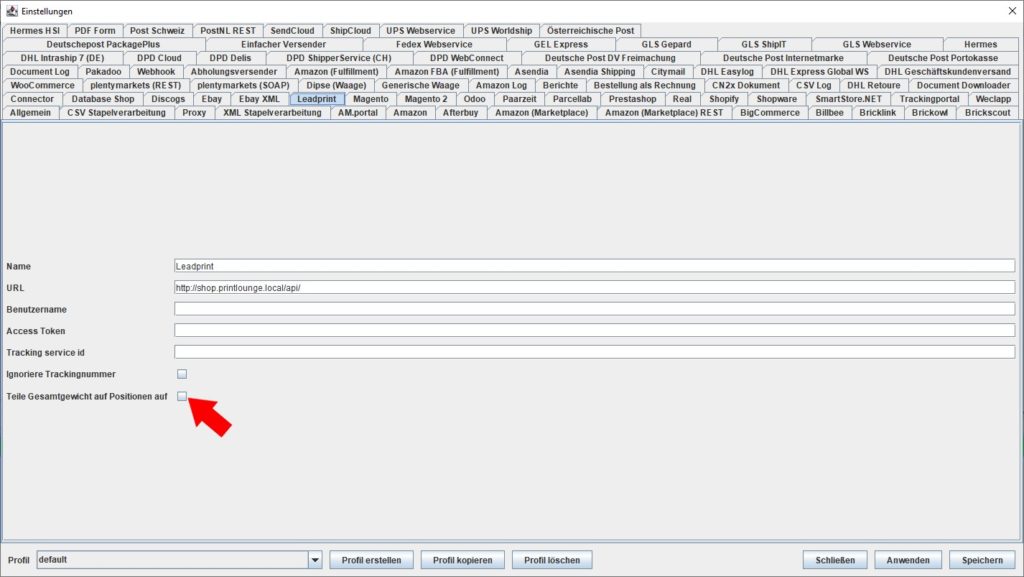Image resolution: width=1024 pixels, height=577 pixels.
Task: Open the Shopify tab
Action: point(724,99)
